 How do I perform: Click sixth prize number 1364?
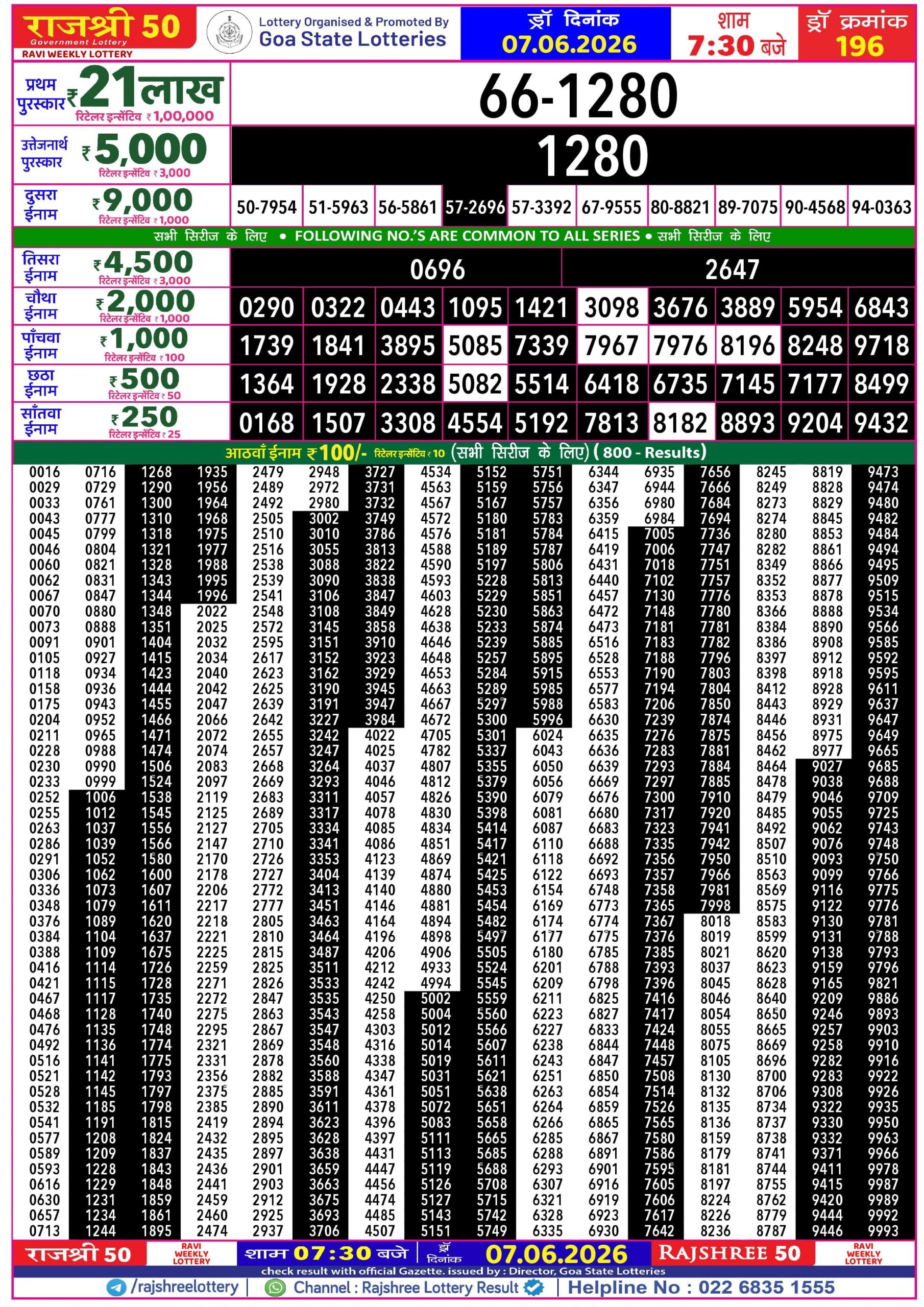click(266, 383)
